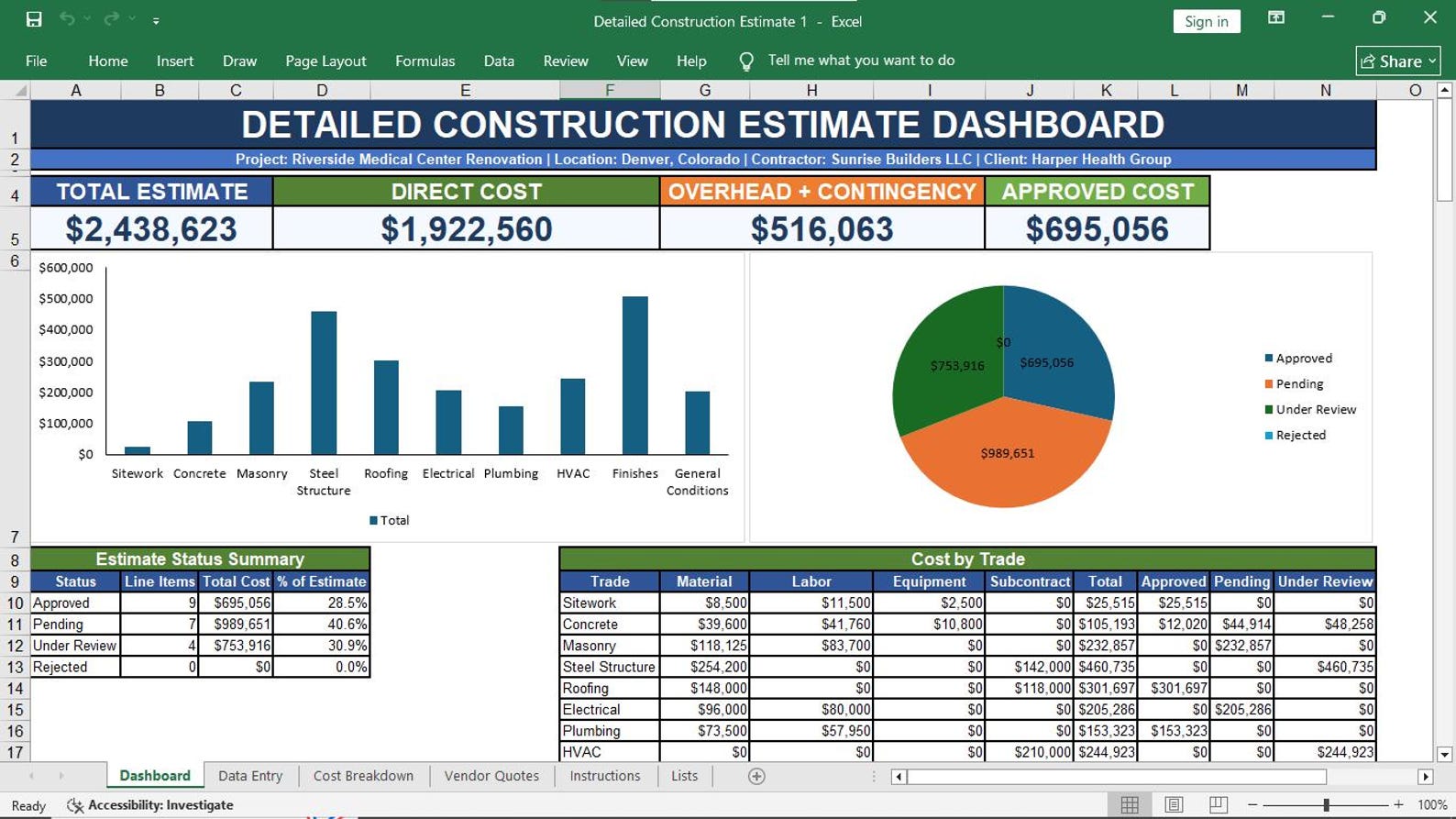Click the vertical scrollbar up arrow
Screen dimensions: 1456x819
pos(1445,90)
